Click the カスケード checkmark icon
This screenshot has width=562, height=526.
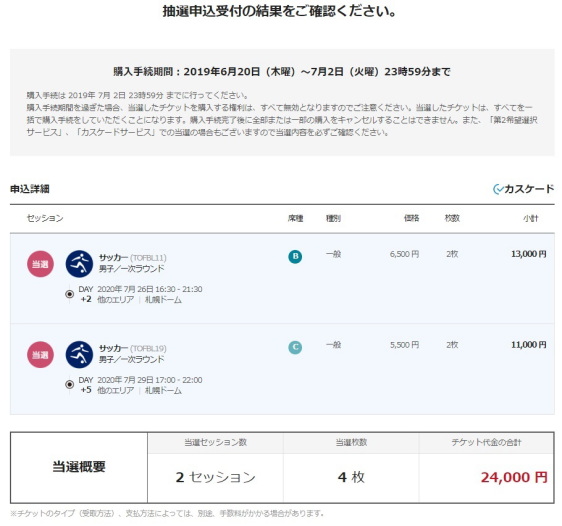click(498, 189)
